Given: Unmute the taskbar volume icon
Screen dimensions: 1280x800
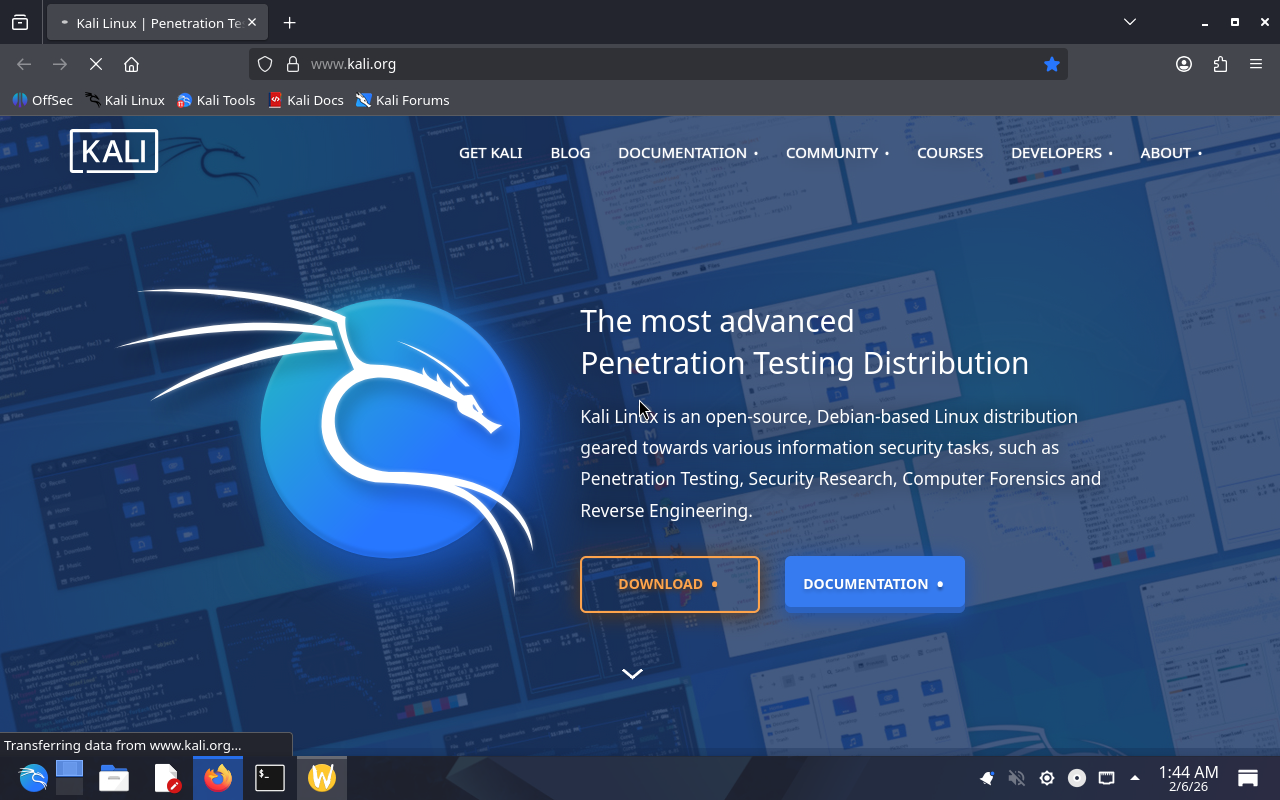Looking at the screenshot, I should click(x=1017, y=778).
